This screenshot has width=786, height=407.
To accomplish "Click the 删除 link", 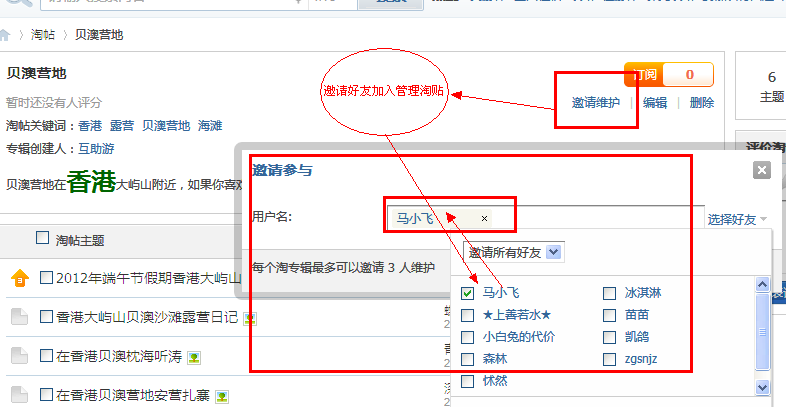I will coord(702,103).
